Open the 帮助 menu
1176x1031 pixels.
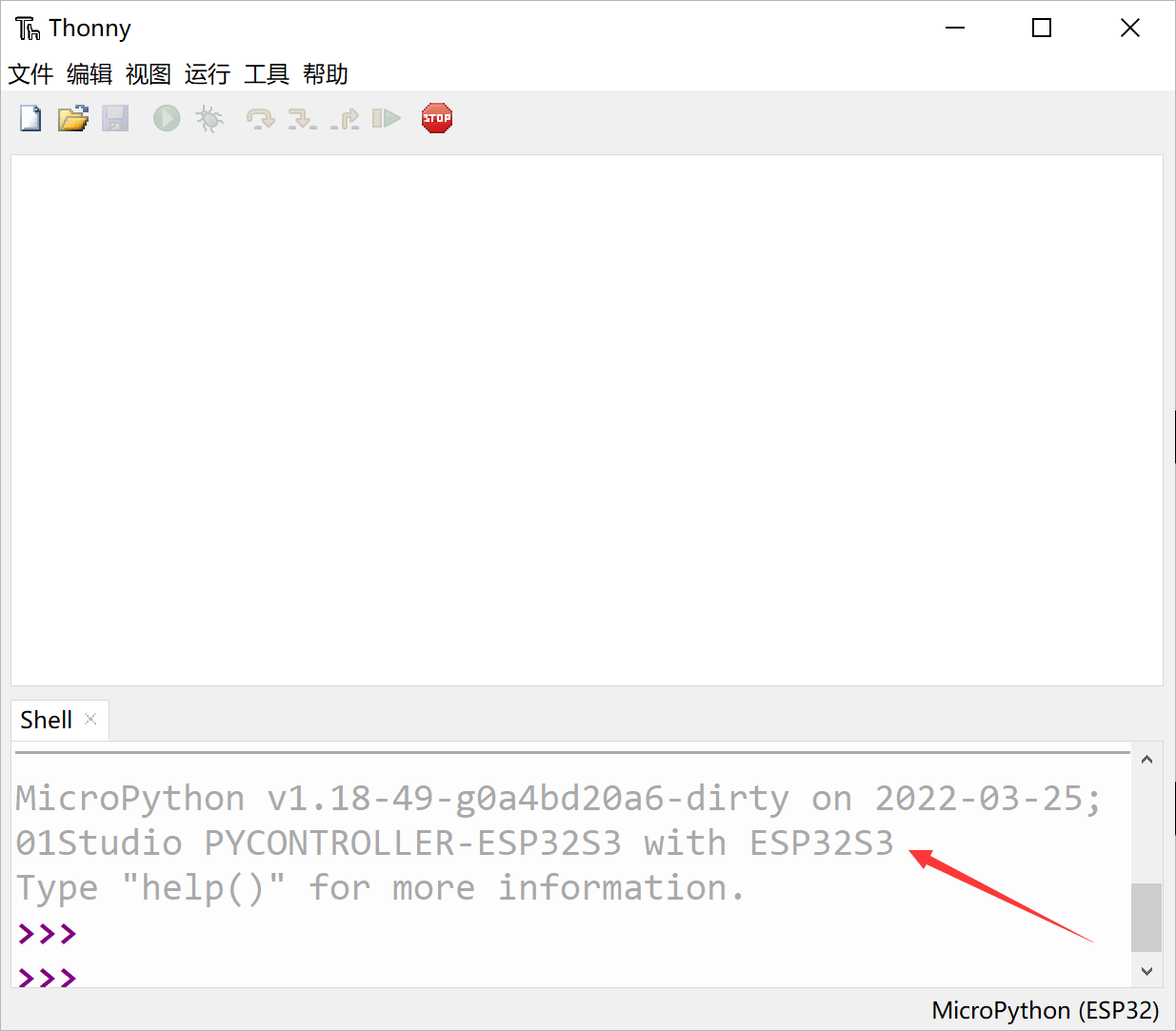[326, 74]
